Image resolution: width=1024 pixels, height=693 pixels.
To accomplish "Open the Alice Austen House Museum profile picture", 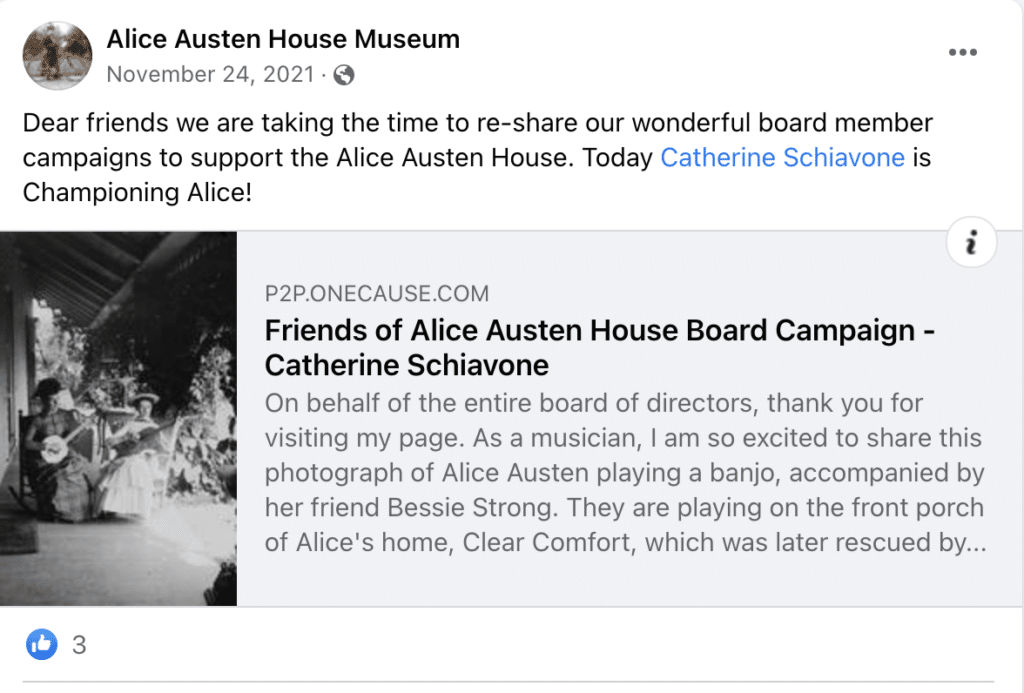I will click(x=57, y=56).
